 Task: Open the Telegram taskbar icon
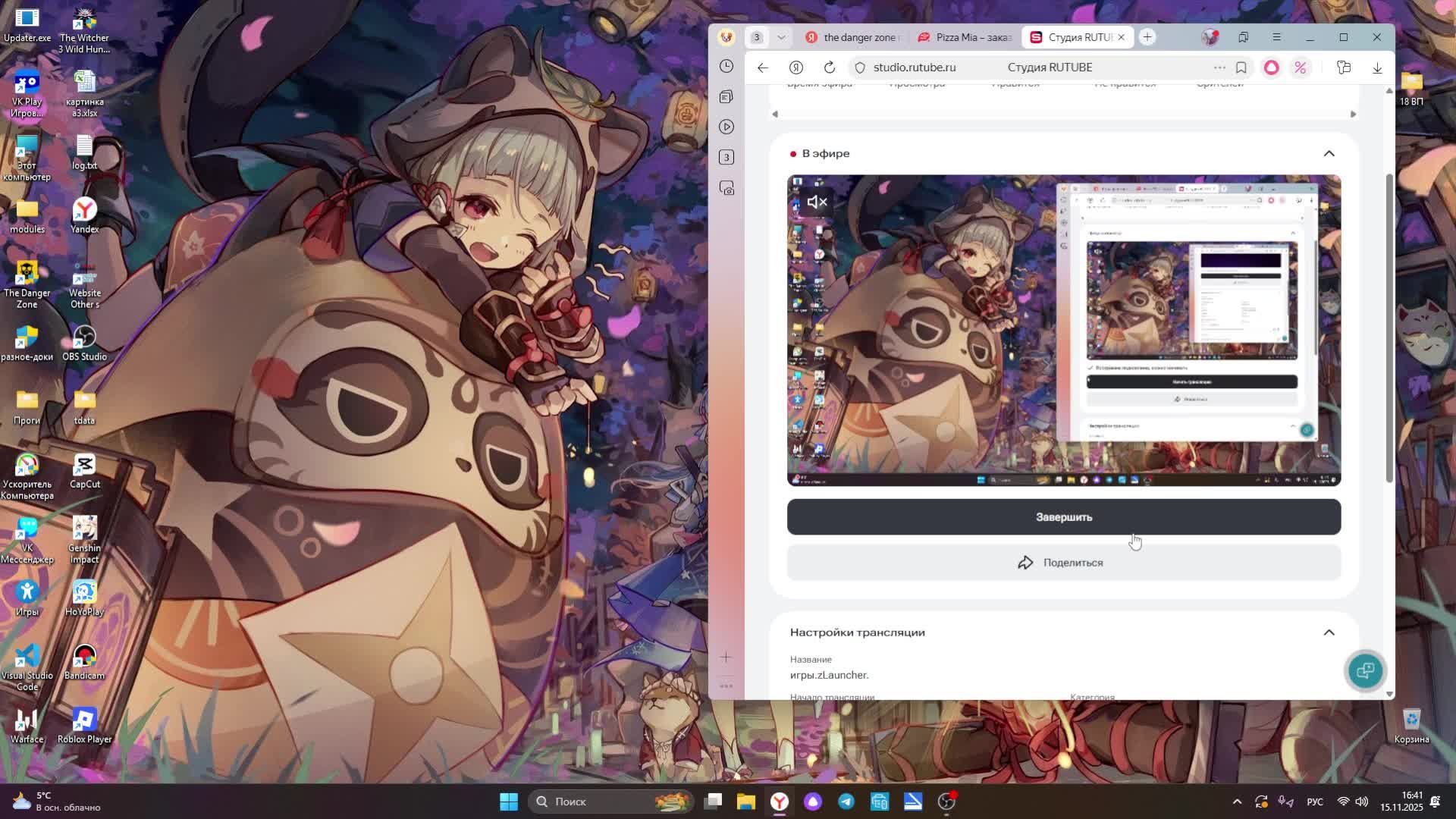[846, 802]
